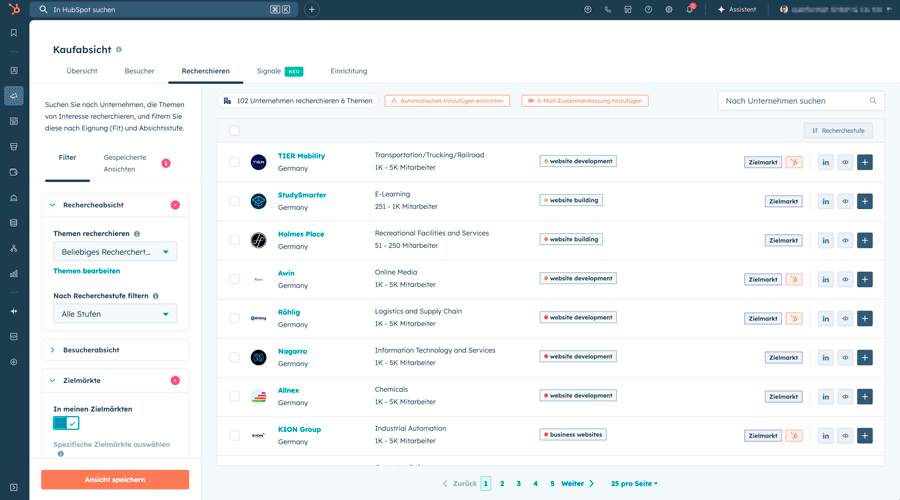The width and height of the screenshot is (900, 500).
Task: Open the 'Beliebiges Recherchet...' topics dropdown
Action: click(115, 252)
